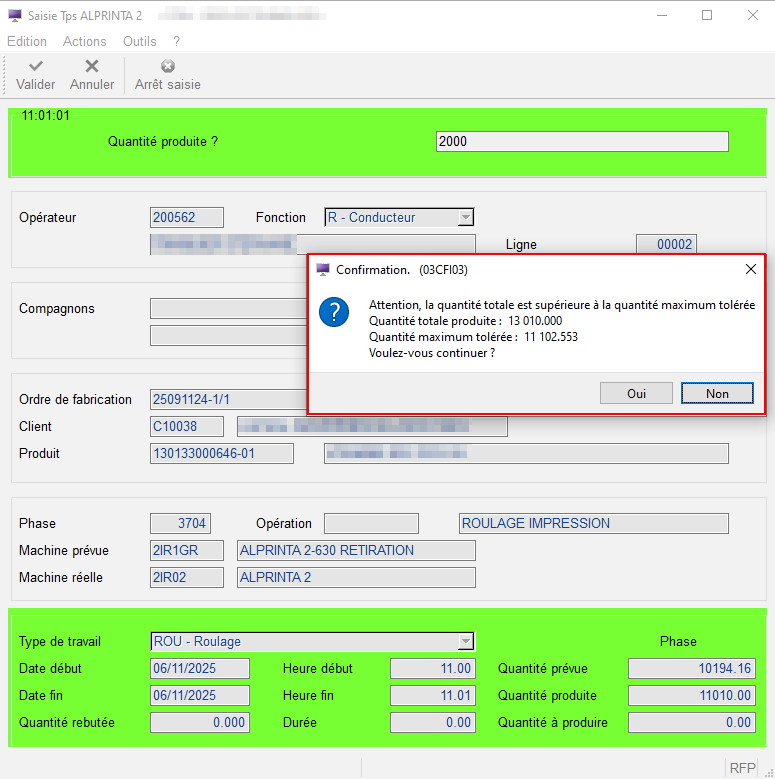Viewport: 775px width, 779px height.
Task: Click the Annuler X icon
Action: (x=92, y=66)
